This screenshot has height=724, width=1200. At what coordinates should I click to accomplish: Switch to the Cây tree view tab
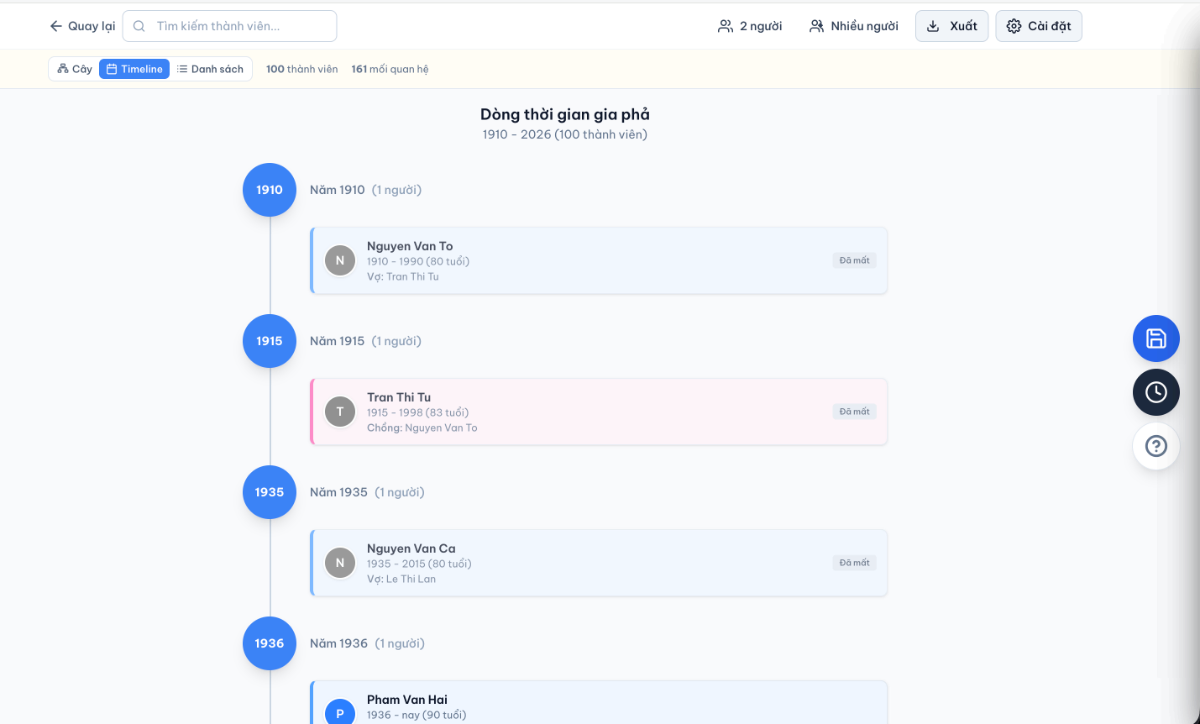(x=75, y=69)
